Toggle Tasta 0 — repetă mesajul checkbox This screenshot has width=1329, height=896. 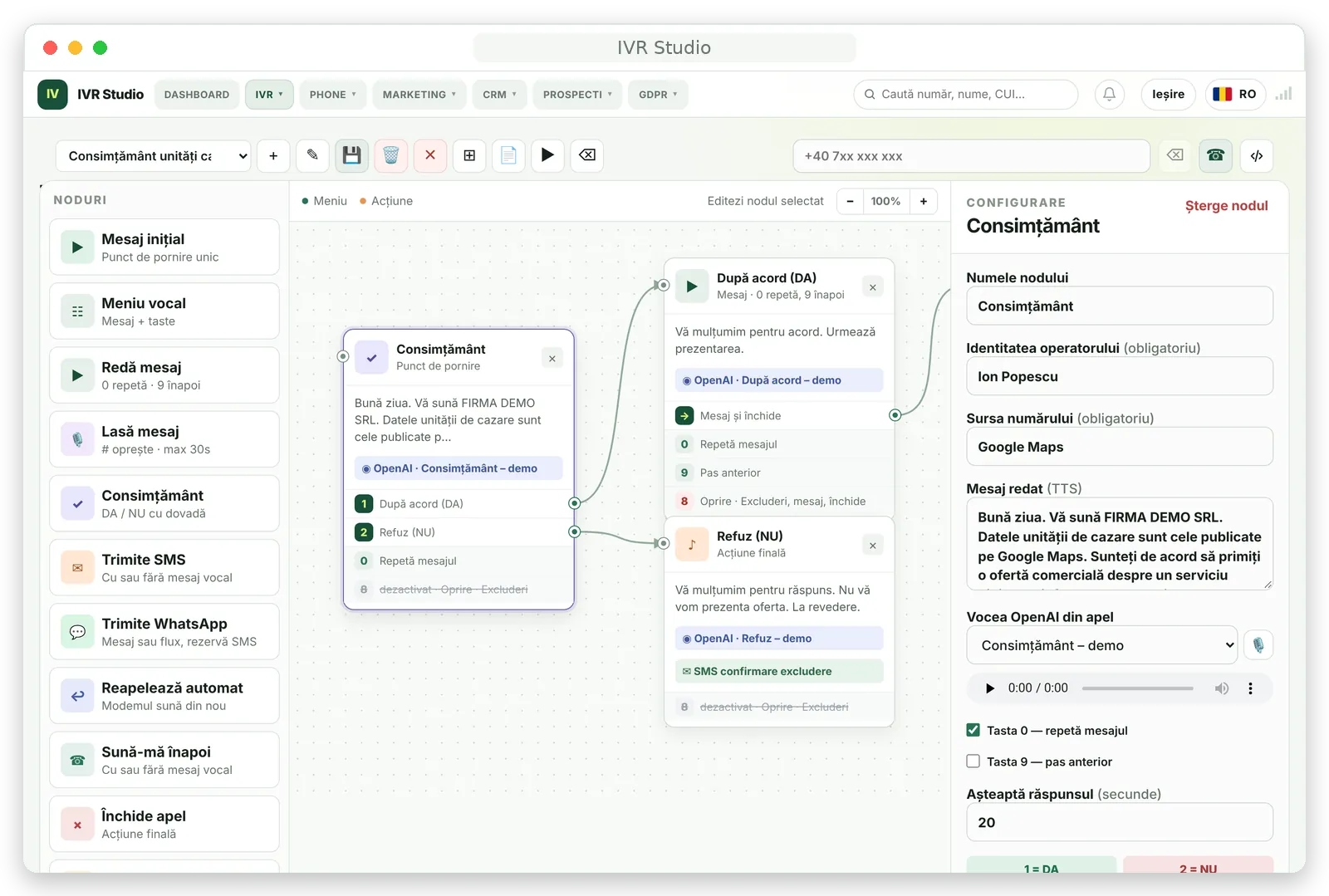pyautogui.click(x=973, y=730)
